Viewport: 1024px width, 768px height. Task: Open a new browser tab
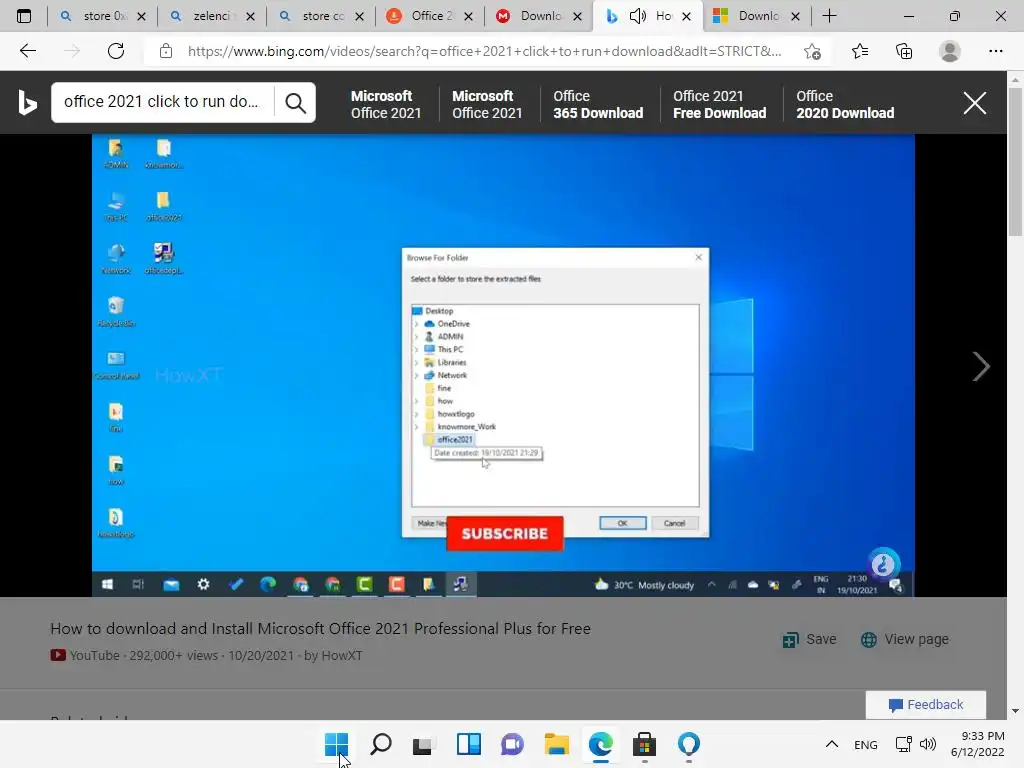coord(829,16)
